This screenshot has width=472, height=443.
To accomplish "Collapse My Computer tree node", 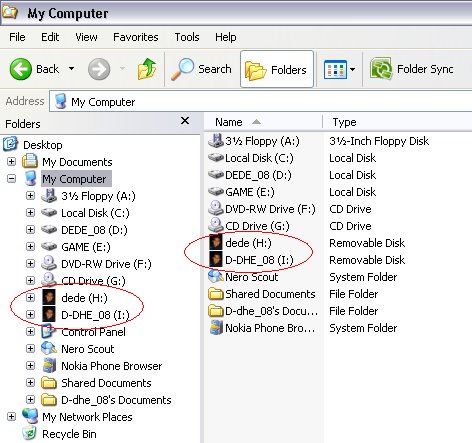I will click(x=11, y=179).
